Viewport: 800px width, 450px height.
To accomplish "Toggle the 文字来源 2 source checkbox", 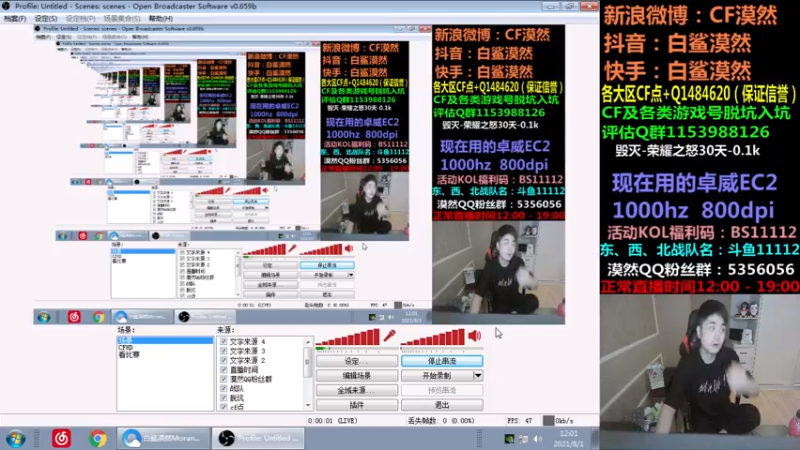I will pyautogui.click(x=223, y=360).
